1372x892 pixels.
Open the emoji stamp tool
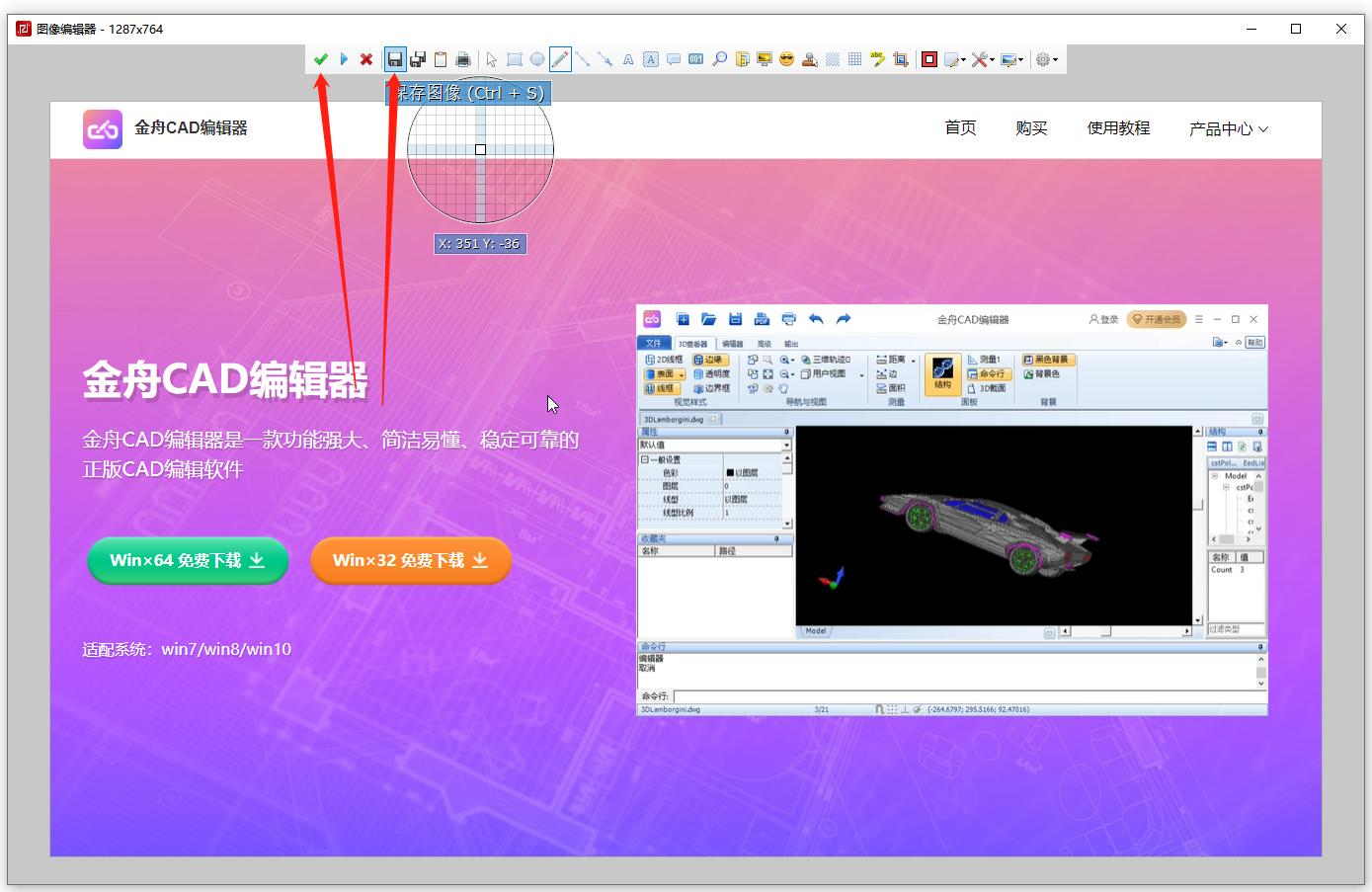click(x=785, y=59)
